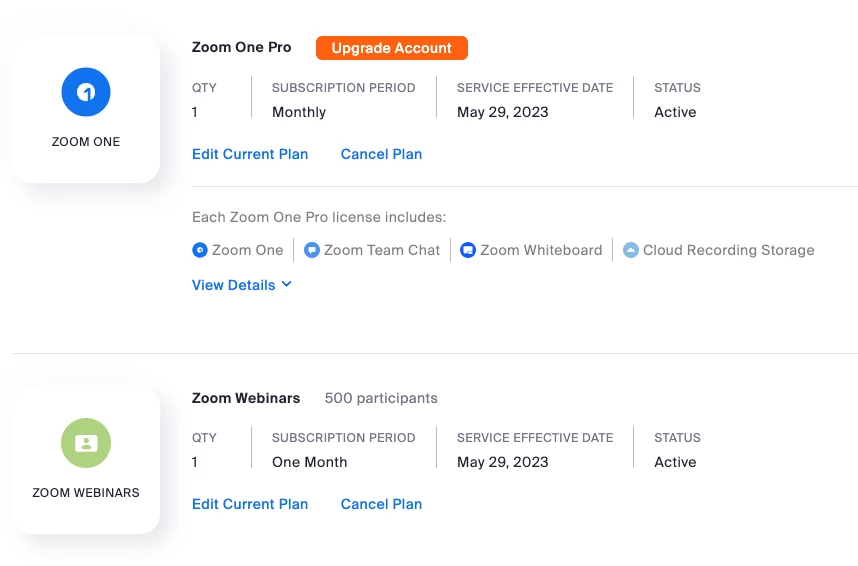Screen dimensions: 858x566
Task: Select the Zoom One Pro plan title
Action: click(242, 47)
